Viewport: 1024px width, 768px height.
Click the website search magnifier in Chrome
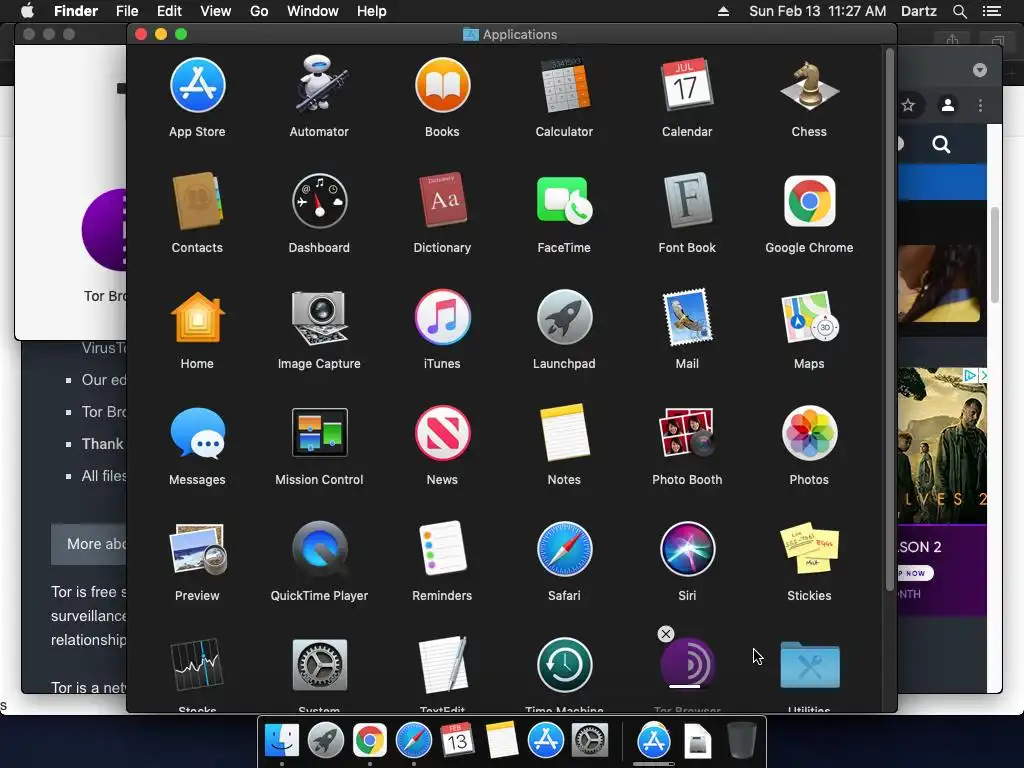(x=941, y=144)
